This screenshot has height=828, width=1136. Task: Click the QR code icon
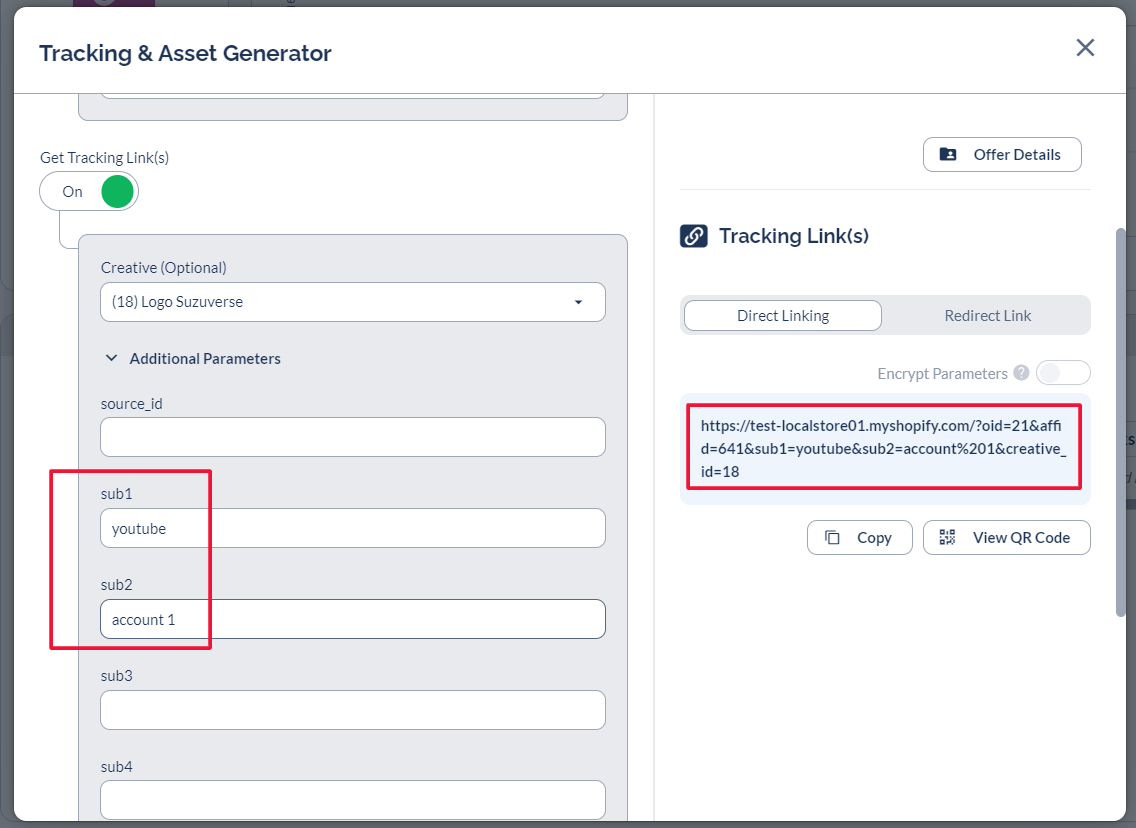(x=947, y=538)
